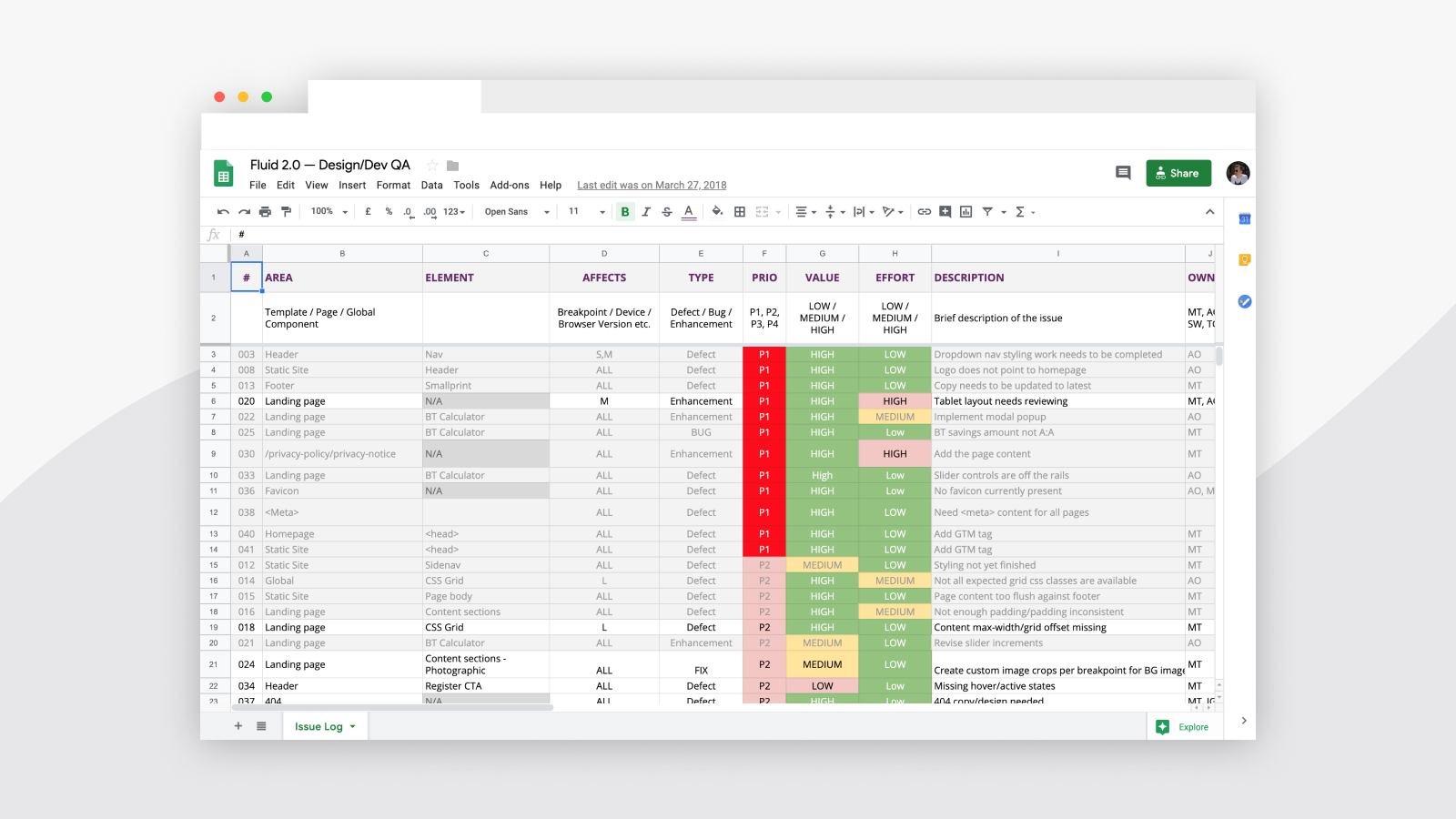Open Google Keep in the side panel
Viewport: 1456px width, 819px height.
[1245, 260]
